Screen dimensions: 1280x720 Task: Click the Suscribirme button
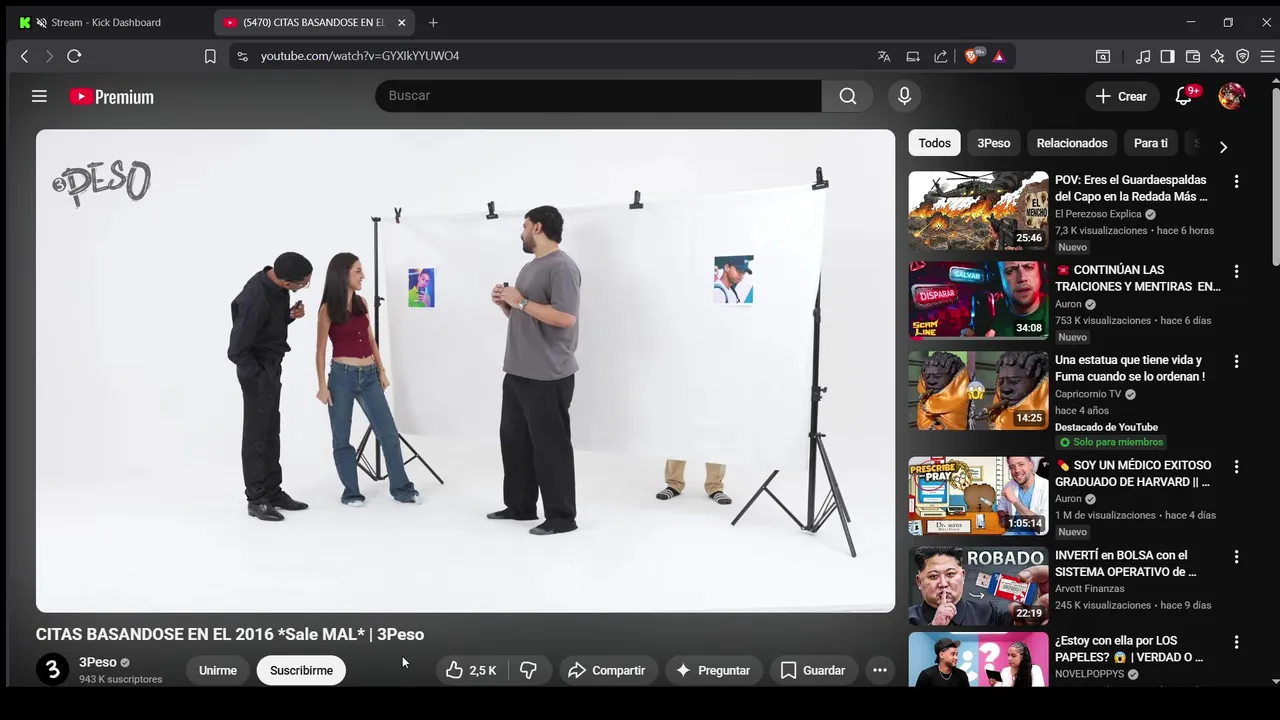pos(301,670)
